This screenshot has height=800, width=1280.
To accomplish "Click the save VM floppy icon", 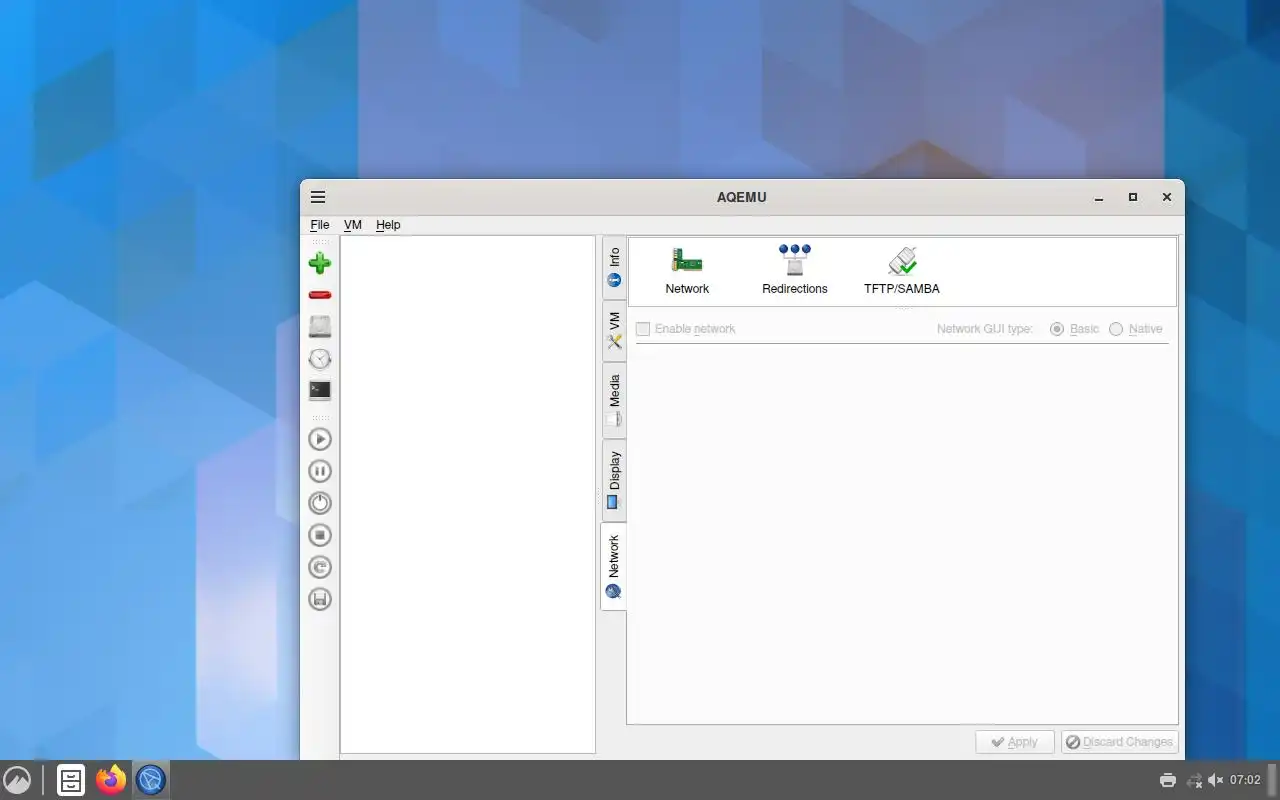I will pos(320,599).
